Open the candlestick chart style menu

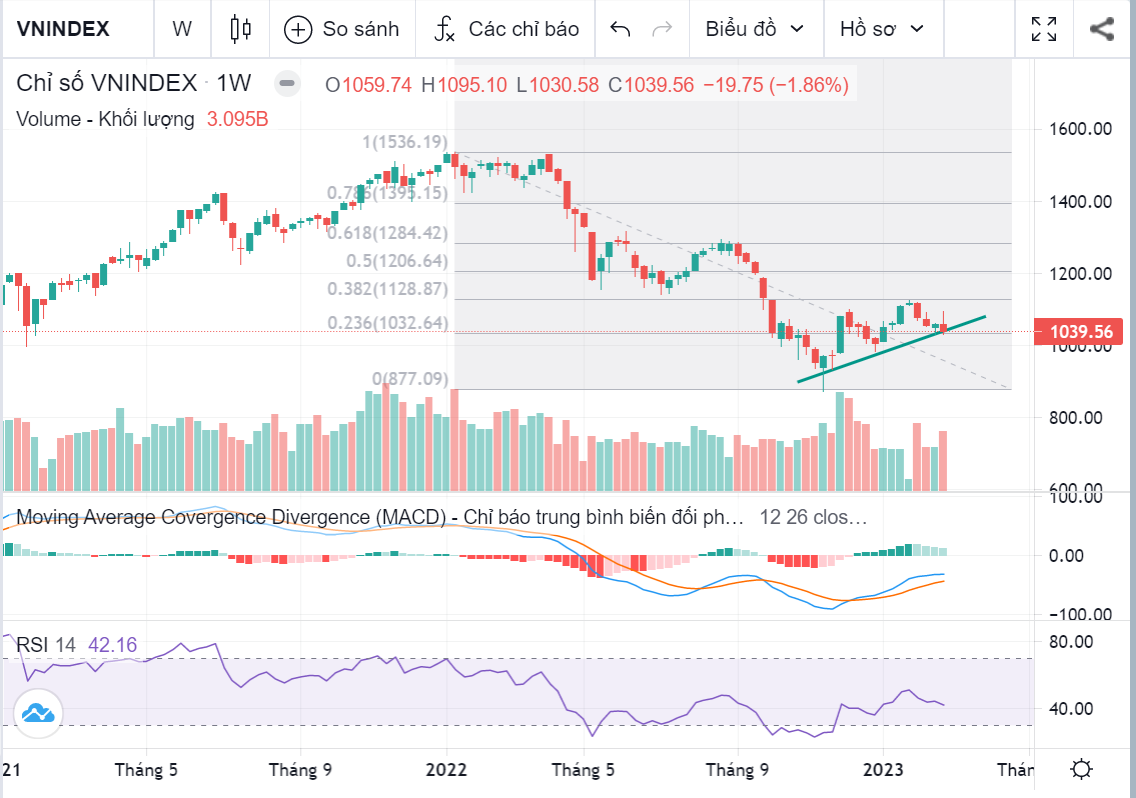pyautogui.click(x=241, y=29)
